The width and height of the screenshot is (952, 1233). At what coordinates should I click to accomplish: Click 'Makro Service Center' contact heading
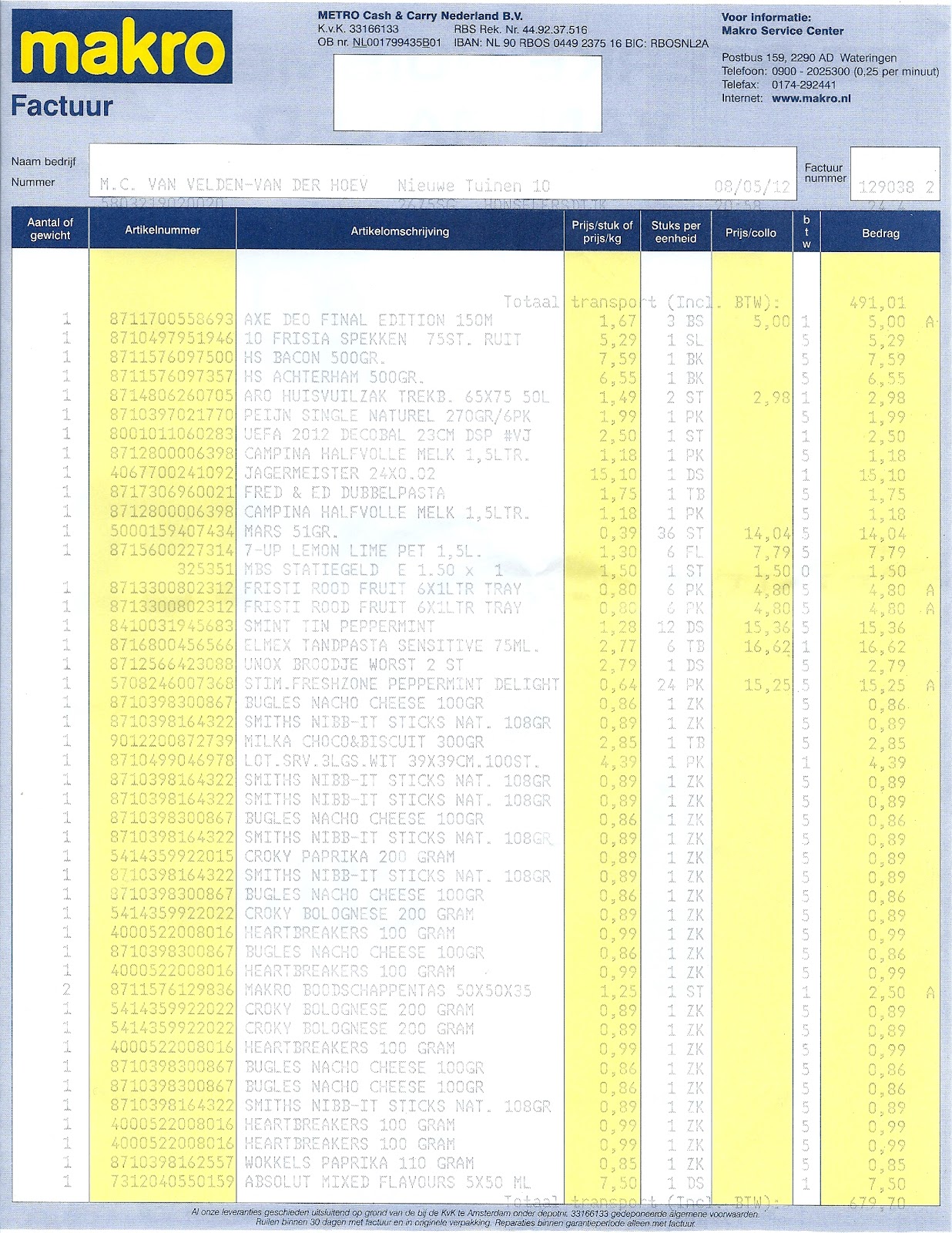click(x=783, y=31)
